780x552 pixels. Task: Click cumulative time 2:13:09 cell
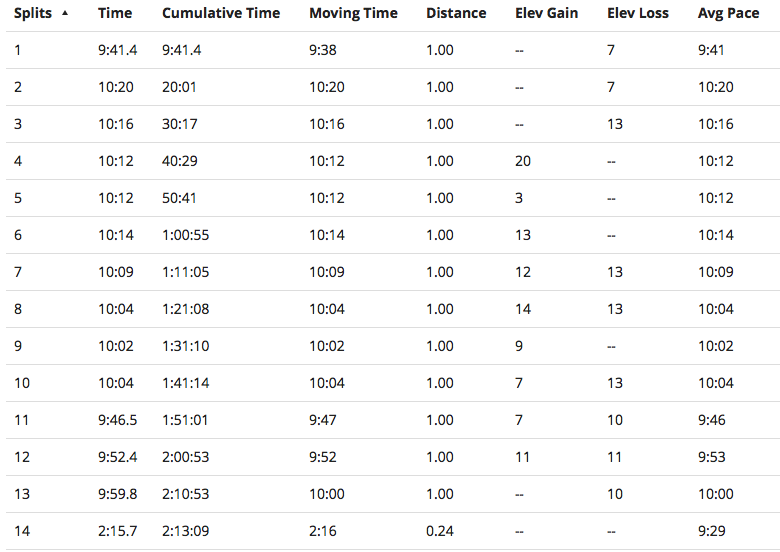(x=185, y=531)
